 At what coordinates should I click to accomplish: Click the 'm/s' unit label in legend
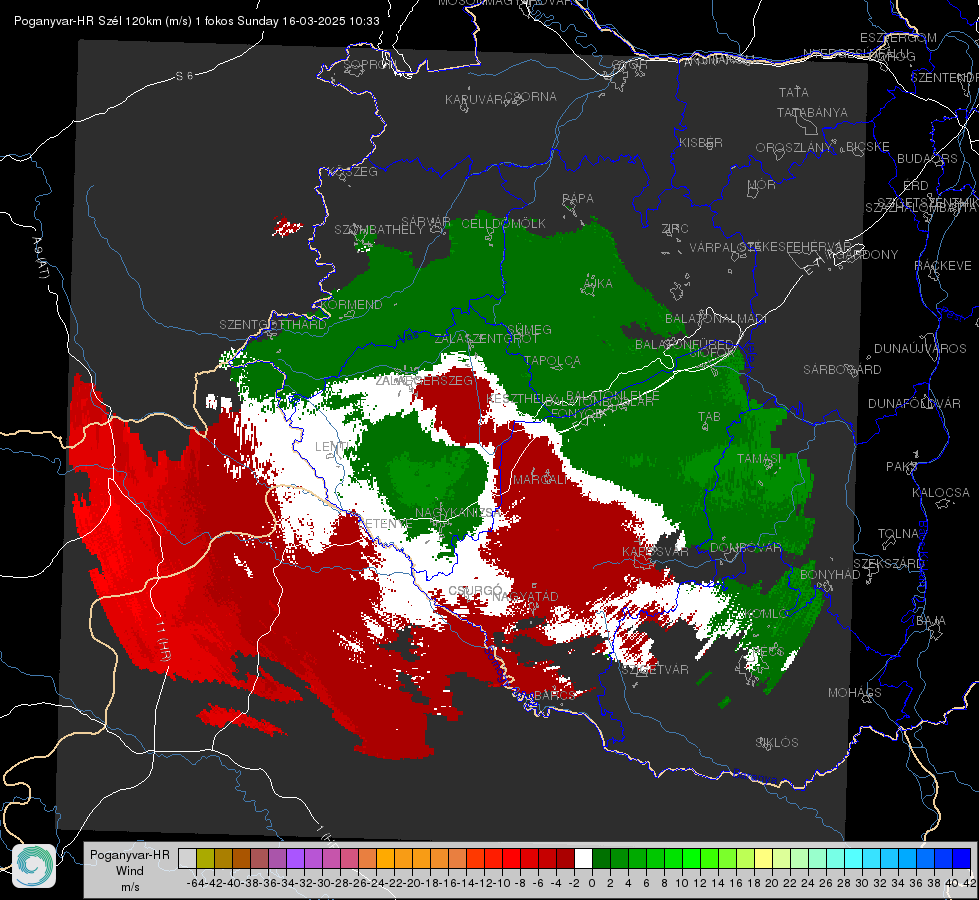[129, 887]
